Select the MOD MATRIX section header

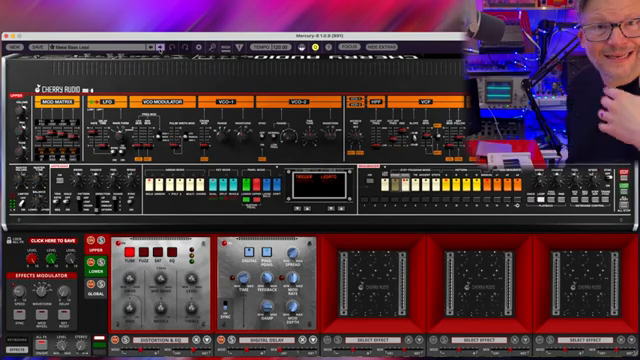[57, 102]
